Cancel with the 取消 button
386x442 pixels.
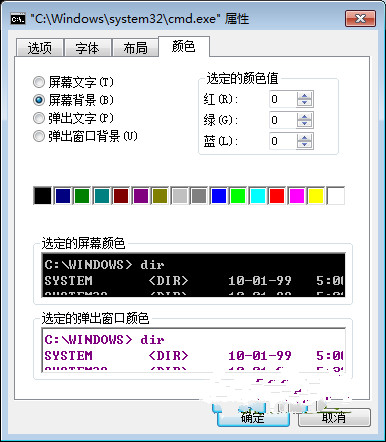pyautogui.click(x=334, y=417)
